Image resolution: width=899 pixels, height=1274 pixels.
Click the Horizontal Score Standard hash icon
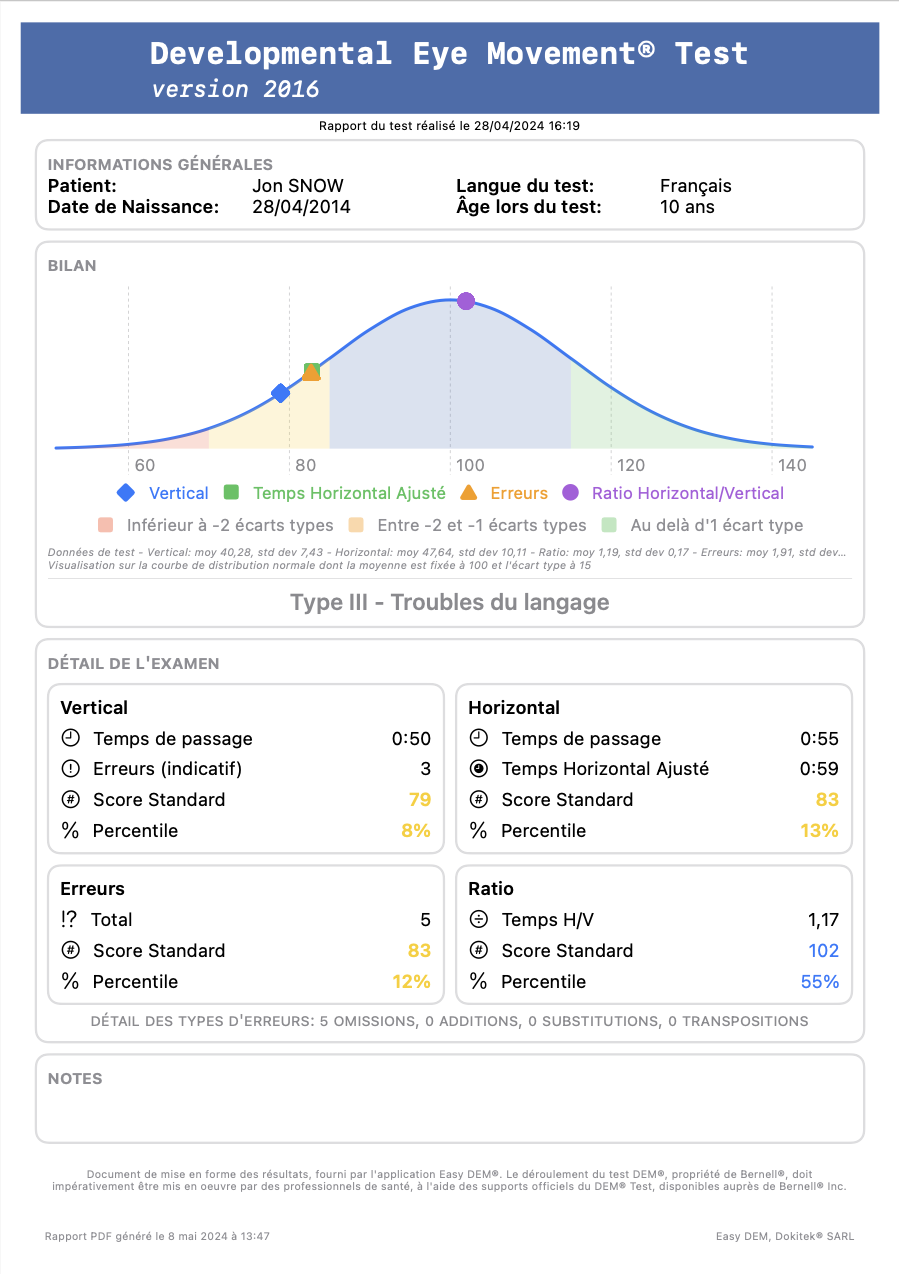pos(479,800)
